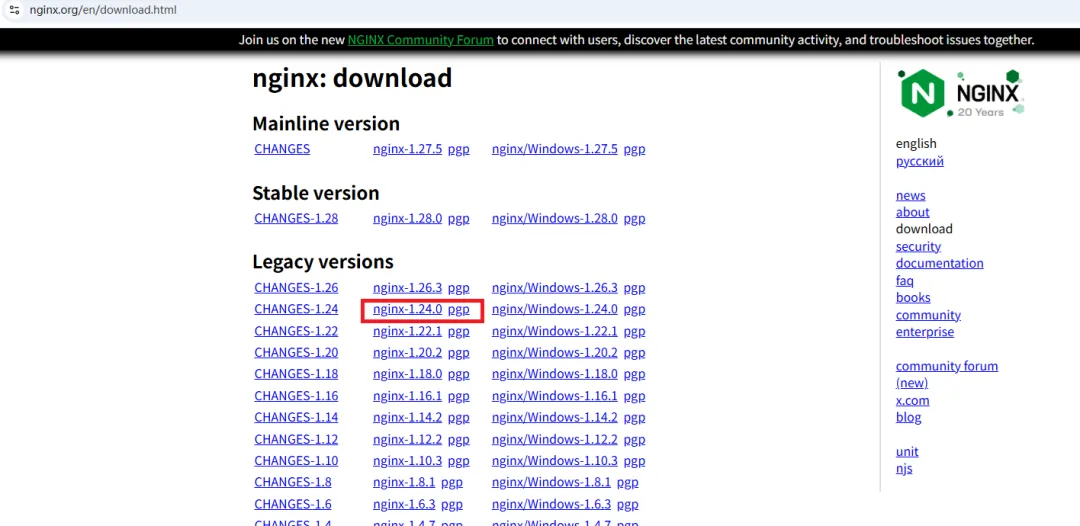This screenshot has height=526, width=1080.
Task: Download nginx/Windows-1.27.5 build
Action: point(554,149)
